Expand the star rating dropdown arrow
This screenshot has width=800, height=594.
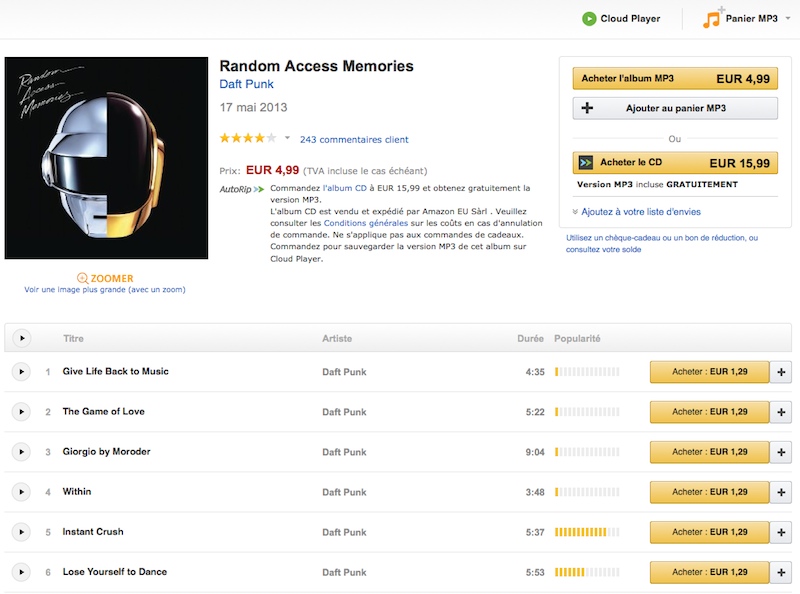287,138
